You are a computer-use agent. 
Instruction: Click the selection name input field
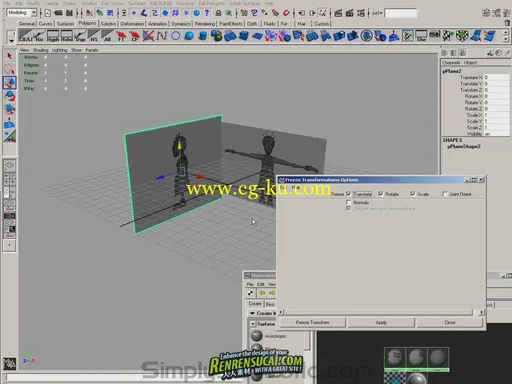(x=401, y=13)
